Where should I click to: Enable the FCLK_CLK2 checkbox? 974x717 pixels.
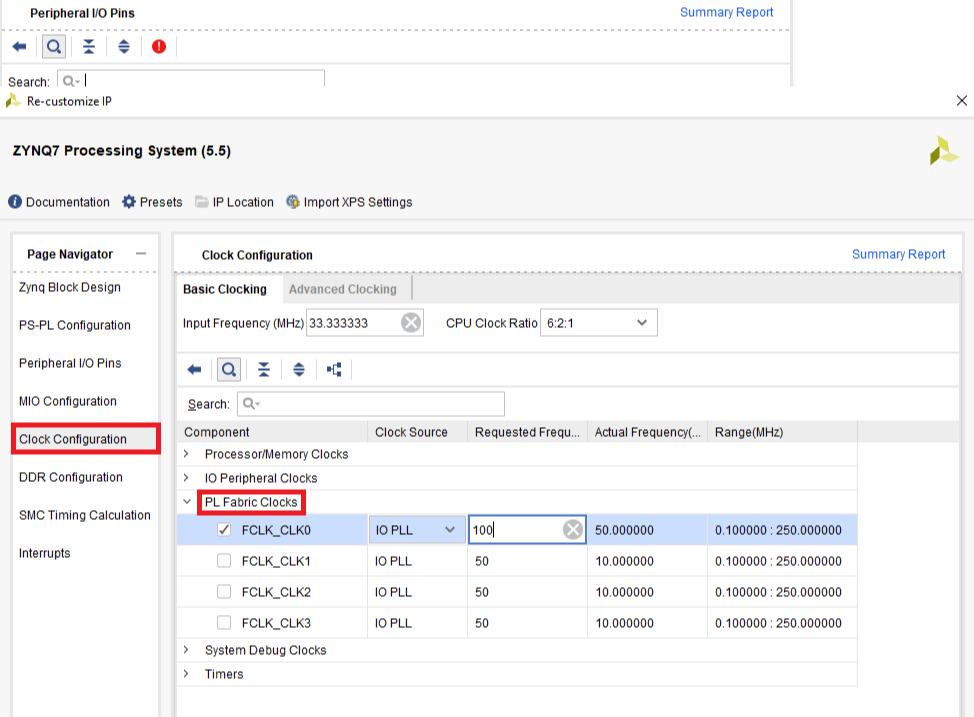224,591
